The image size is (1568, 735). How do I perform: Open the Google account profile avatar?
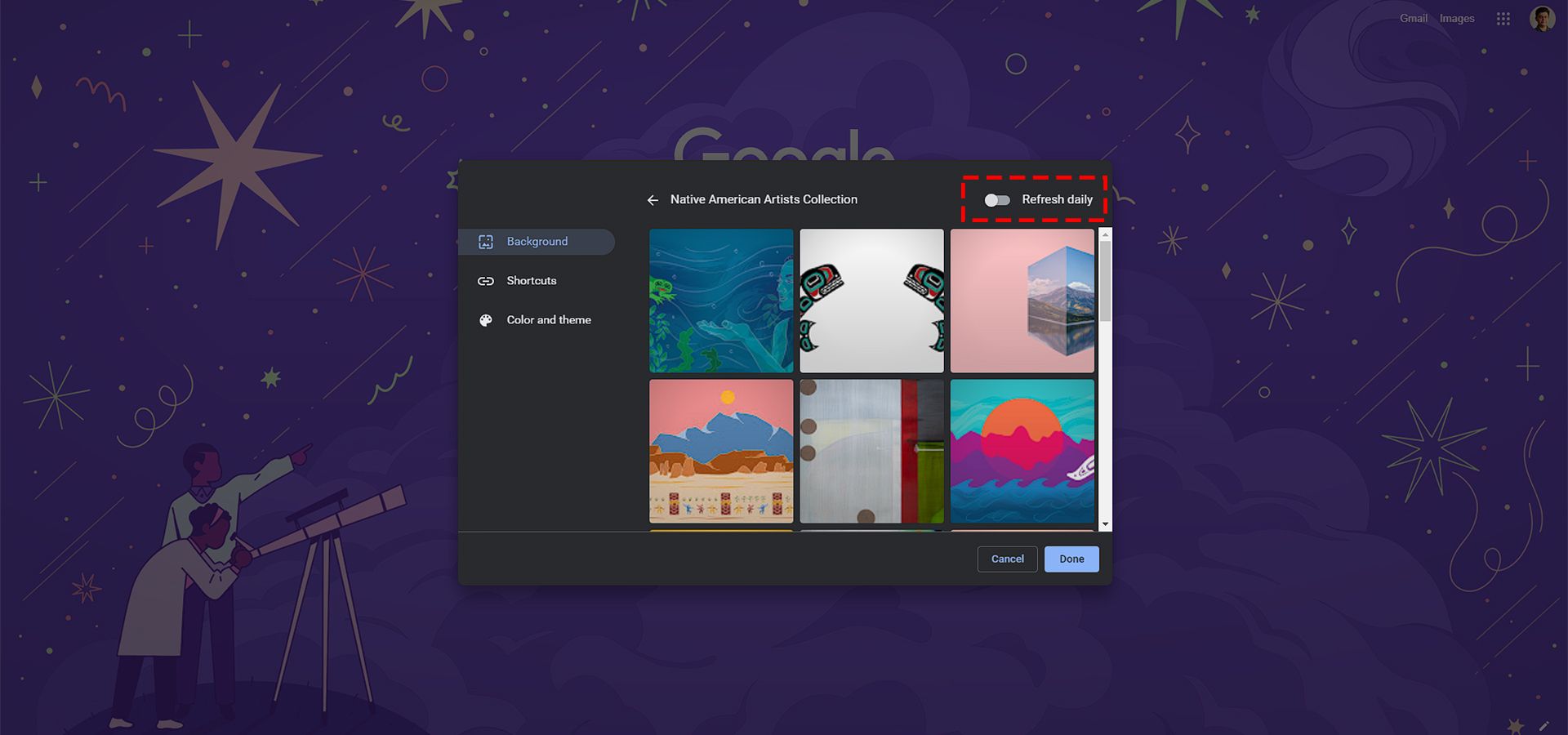pyautogui.click(x=1541, y=19)
